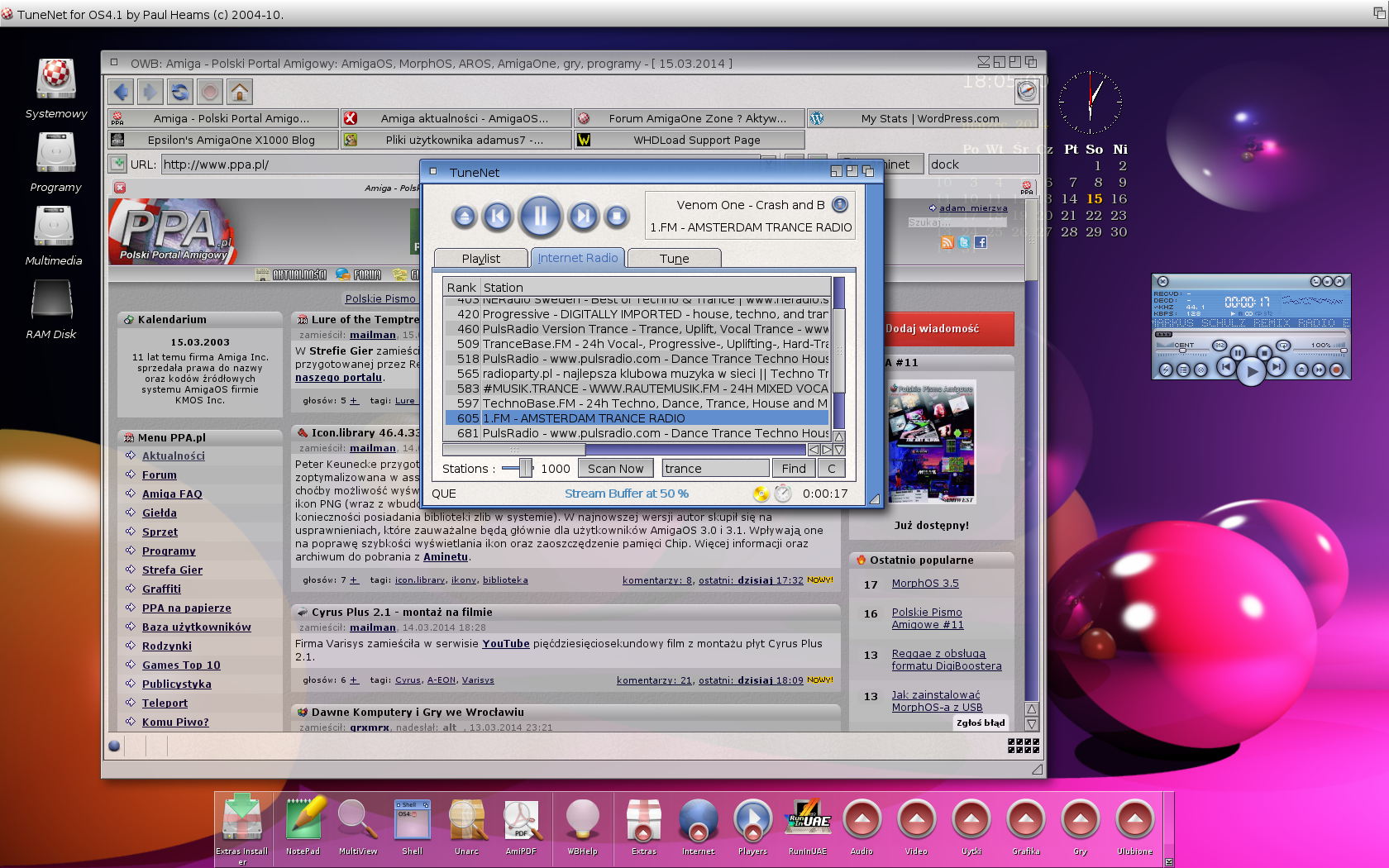Pause playback in the TuneNet window
Image resolution: width=1389 pixels, height=868 pixels.
tap(540, 216)
